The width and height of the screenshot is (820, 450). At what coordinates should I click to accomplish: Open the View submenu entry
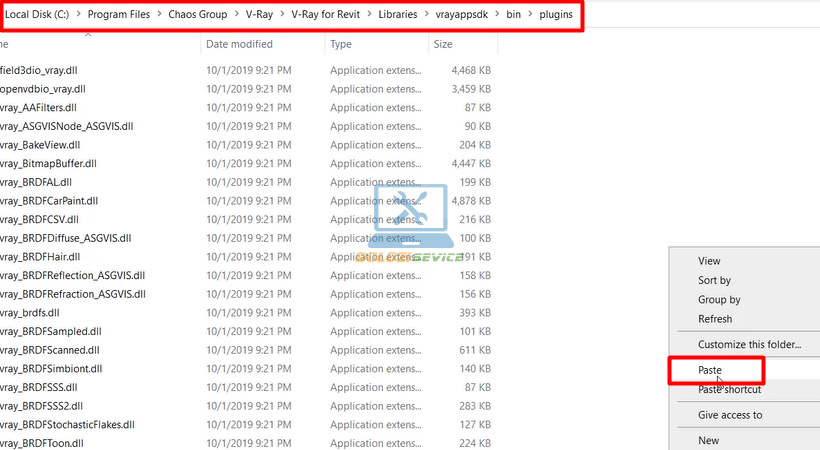(x=709, y=261)
